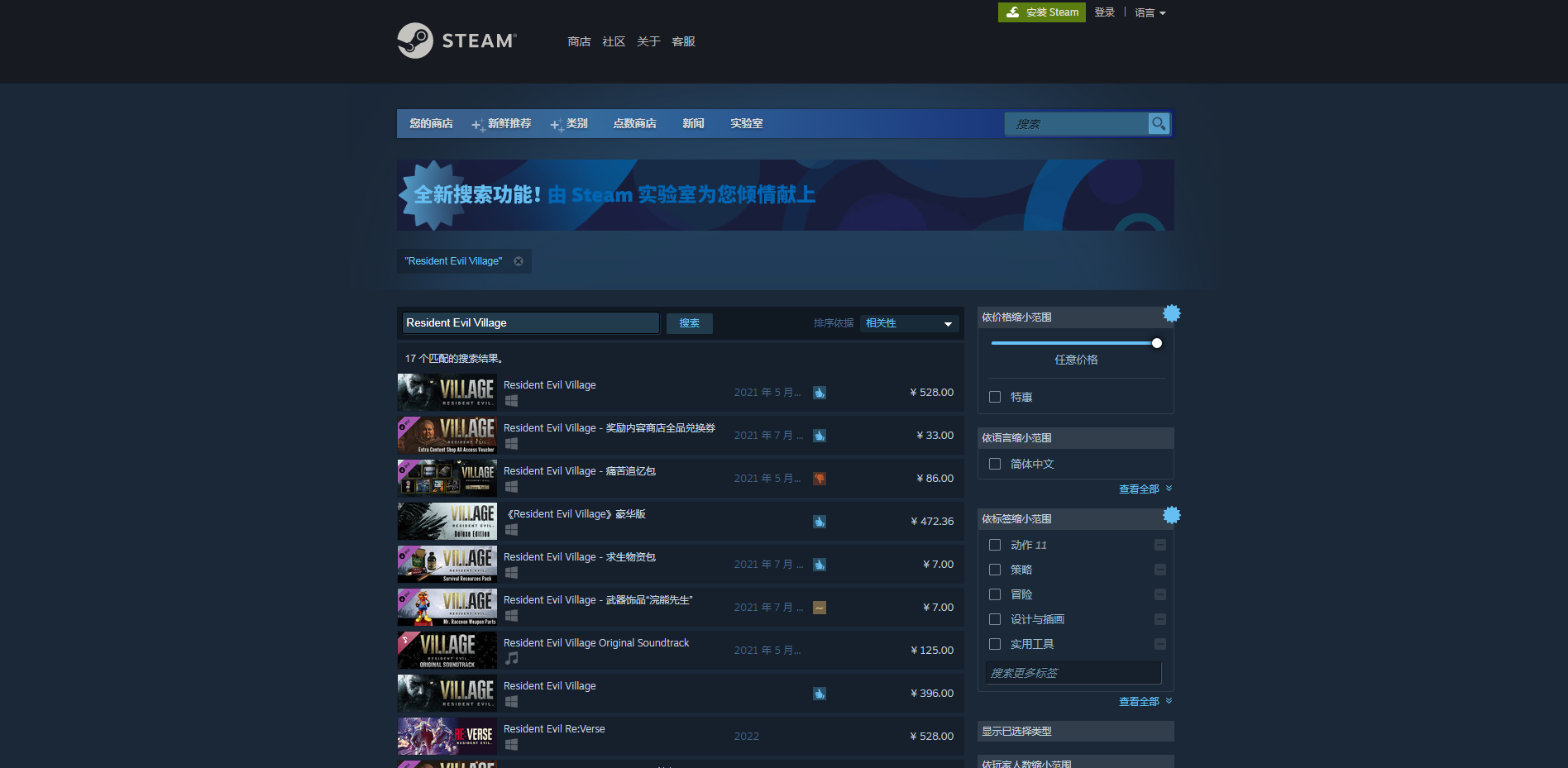This screenshot has width=1568, height=768.
Task: Open the 商店 top menu
Action: [579, 41]
